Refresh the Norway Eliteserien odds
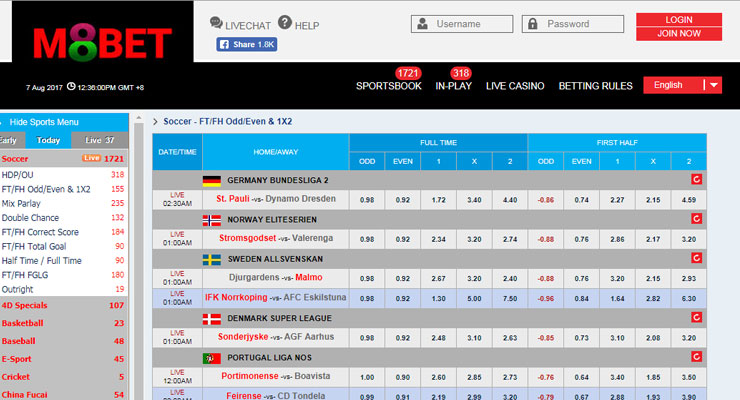 (725, 219)
